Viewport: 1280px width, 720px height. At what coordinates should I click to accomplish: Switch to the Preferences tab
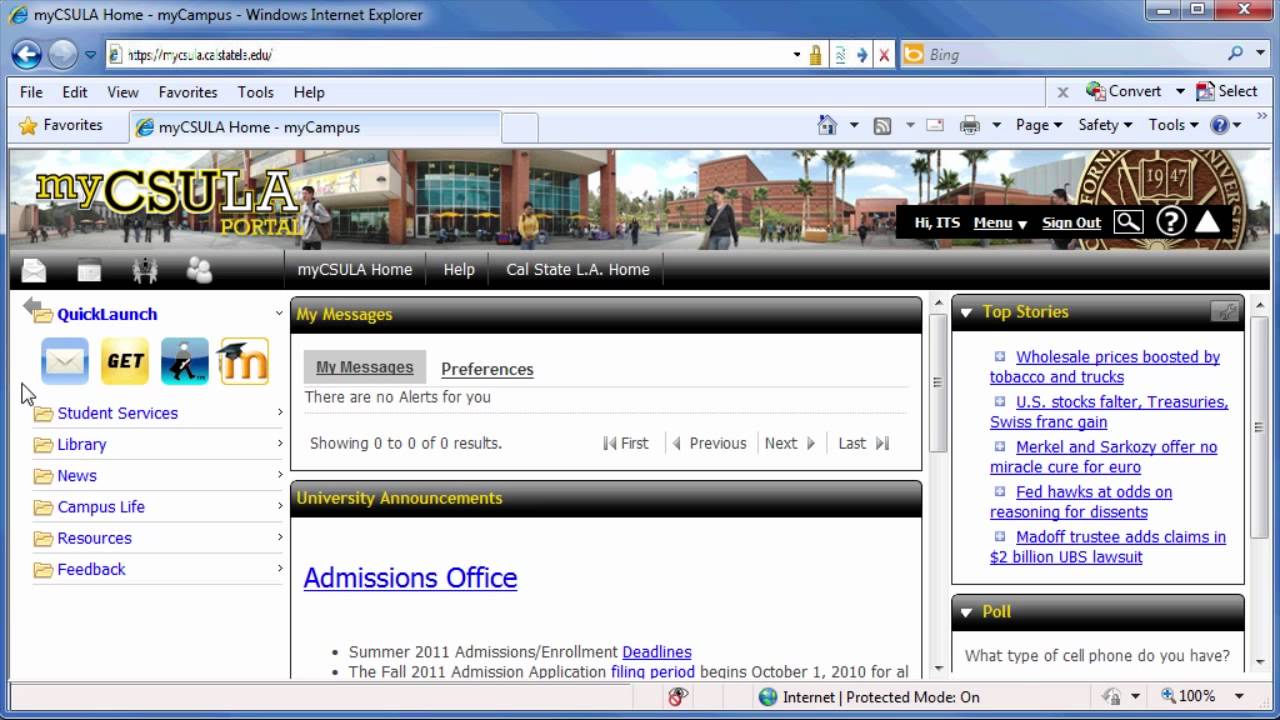point(487,369)
